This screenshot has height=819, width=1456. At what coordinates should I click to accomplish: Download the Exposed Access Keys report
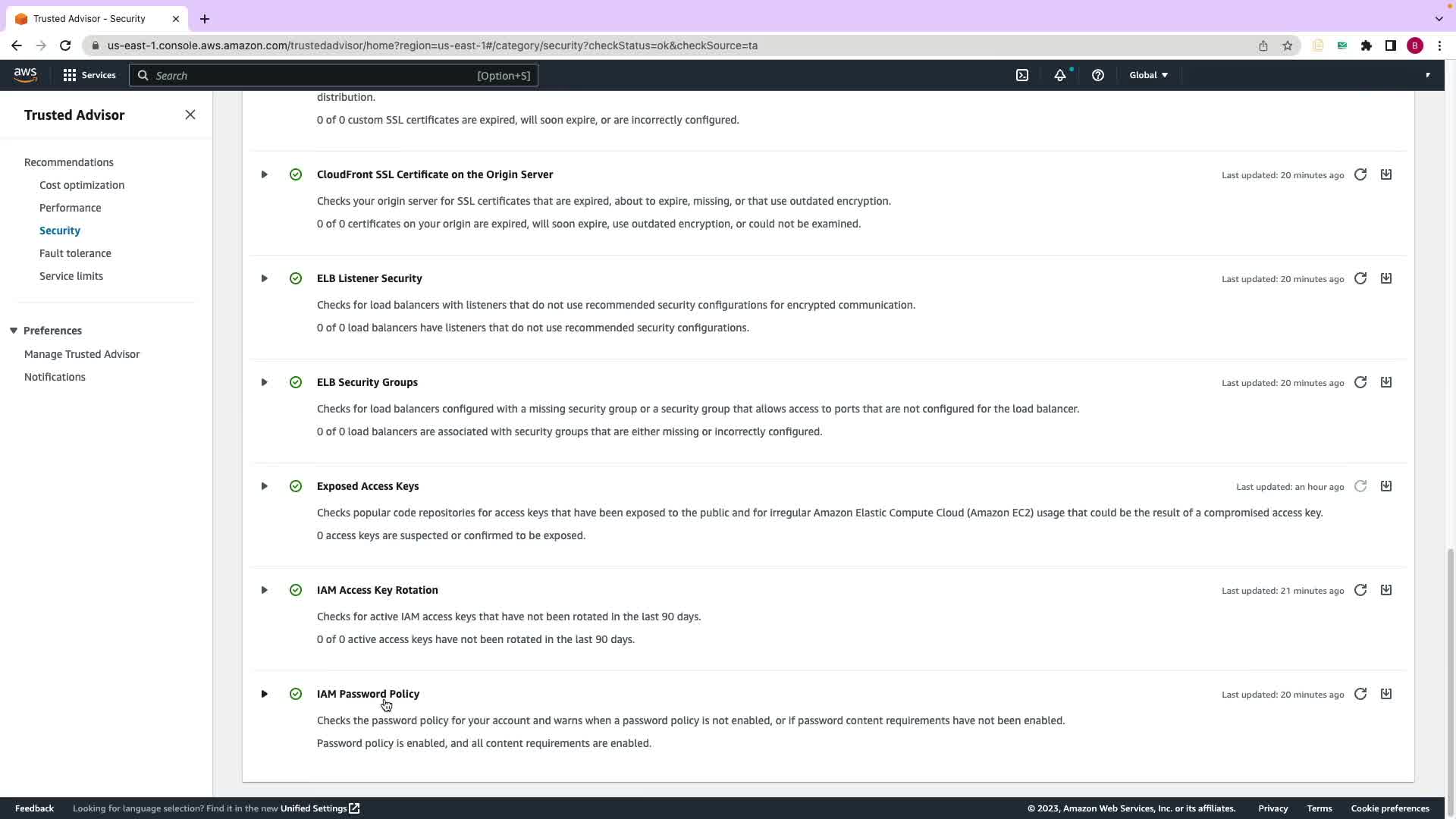point(1386,486)
